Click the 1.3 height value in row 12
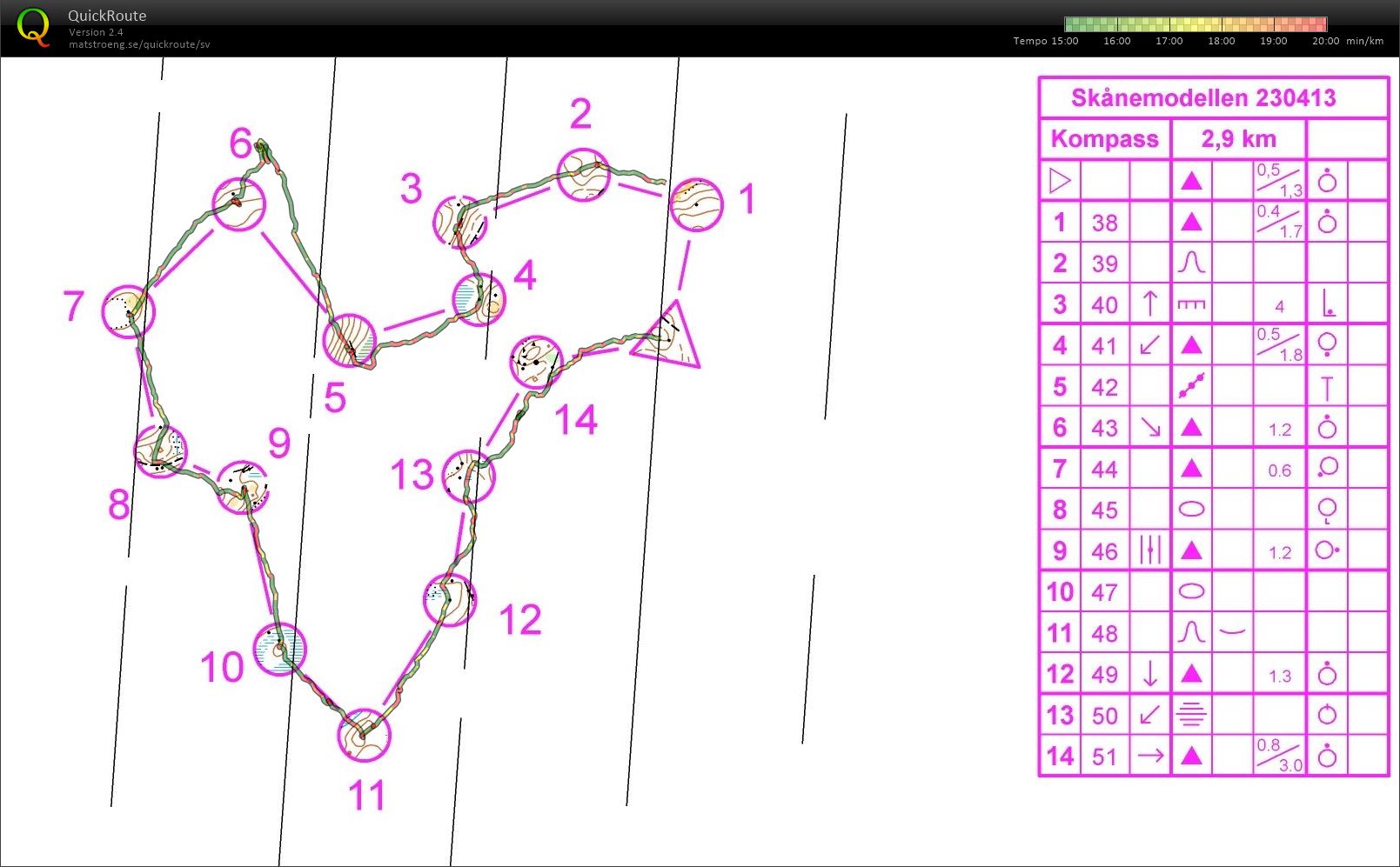Viewport: 1400px width, 867px height. 1280,676
